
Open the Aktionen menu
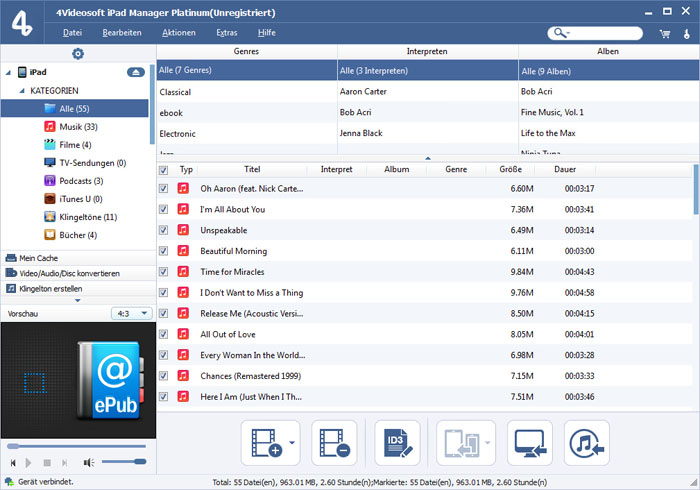click(178, 33)
